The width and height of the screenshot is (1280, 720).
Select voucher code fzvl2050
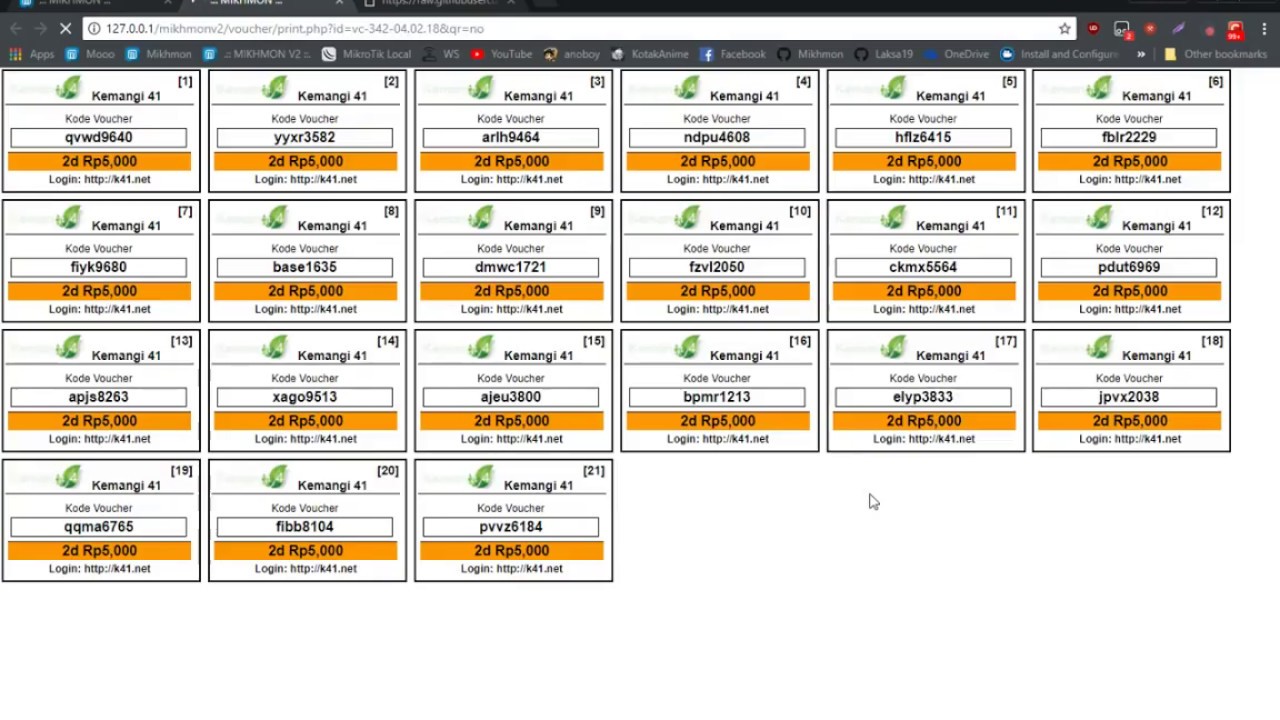pos(717,268)
